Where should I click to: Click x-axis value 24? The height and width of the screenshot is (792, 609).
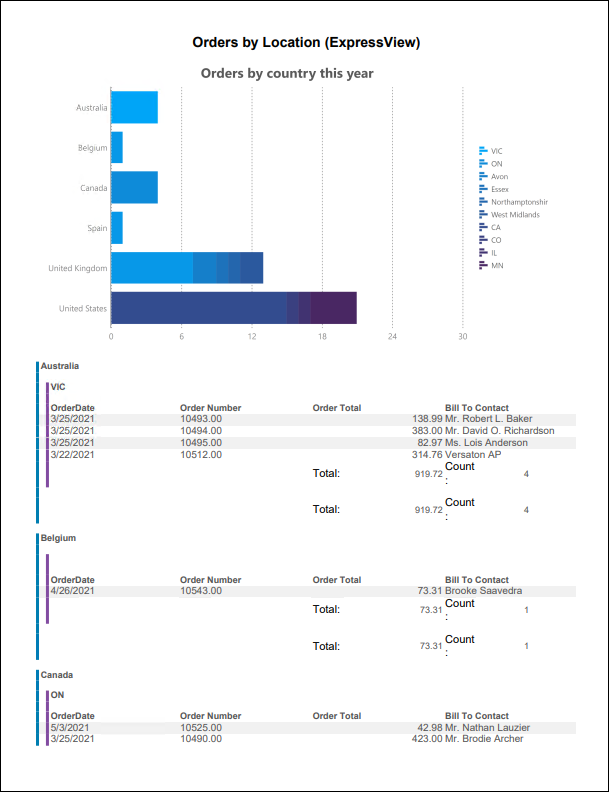pyautogui.click(x=392, y=336)
